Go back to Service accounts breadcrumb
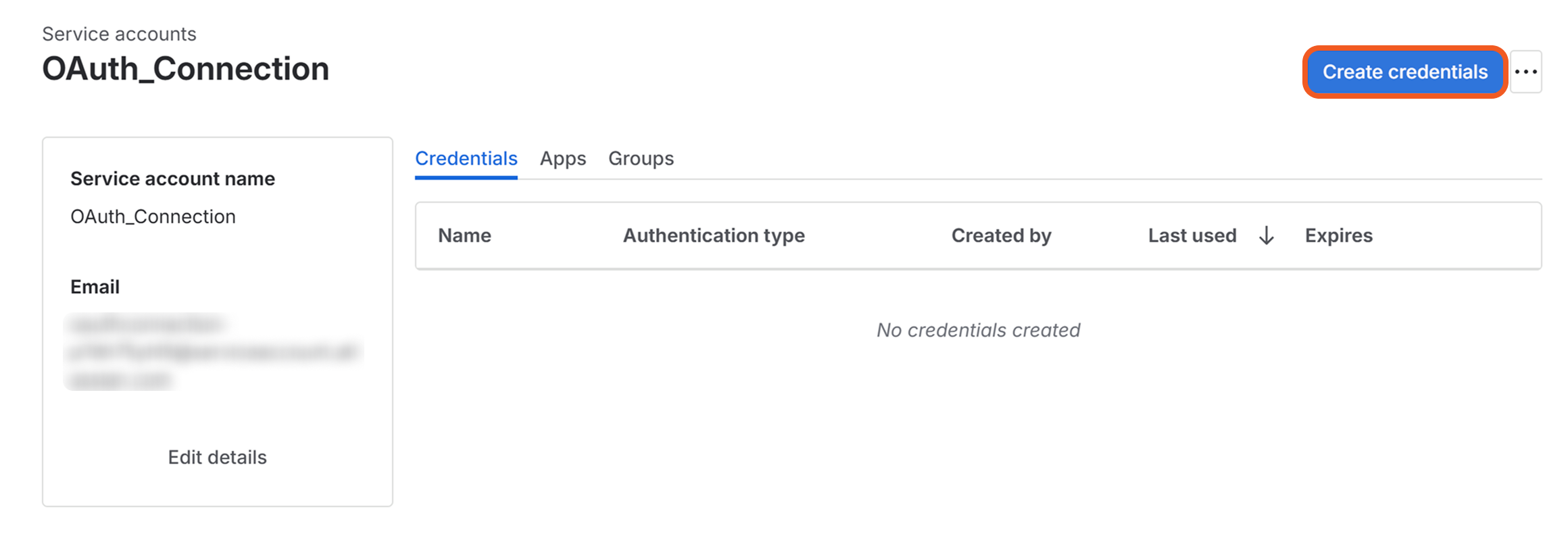 click(119, 34)
